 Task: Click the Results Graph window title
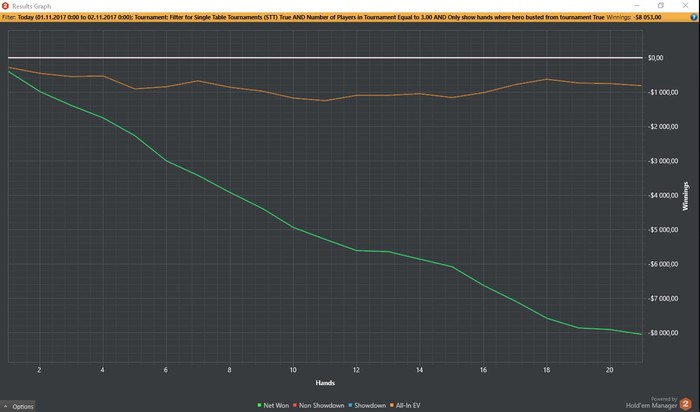[x=32, y=6]
